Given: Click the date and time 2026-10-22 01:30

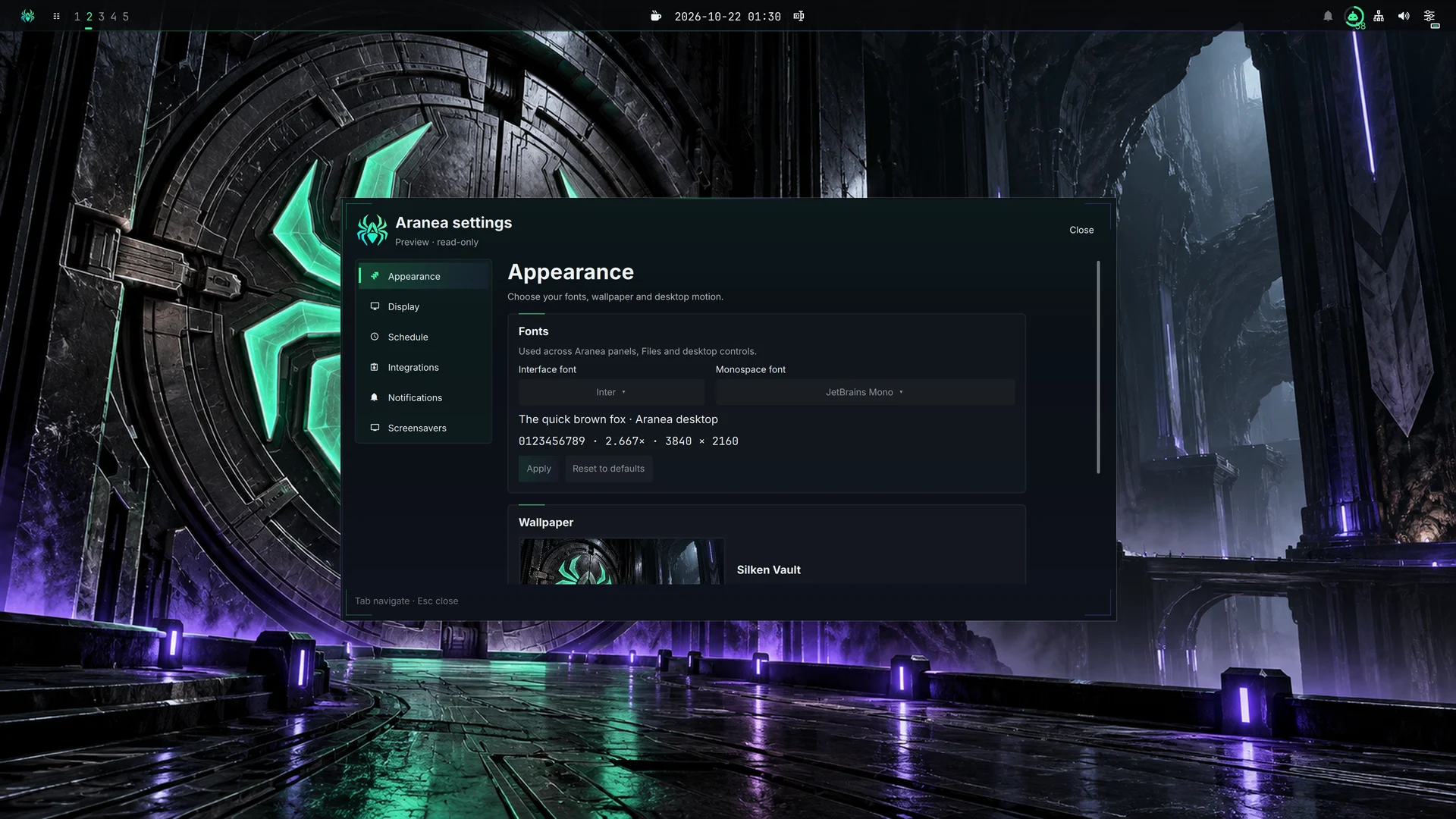Looking at the screenshot, I should 727,17.
